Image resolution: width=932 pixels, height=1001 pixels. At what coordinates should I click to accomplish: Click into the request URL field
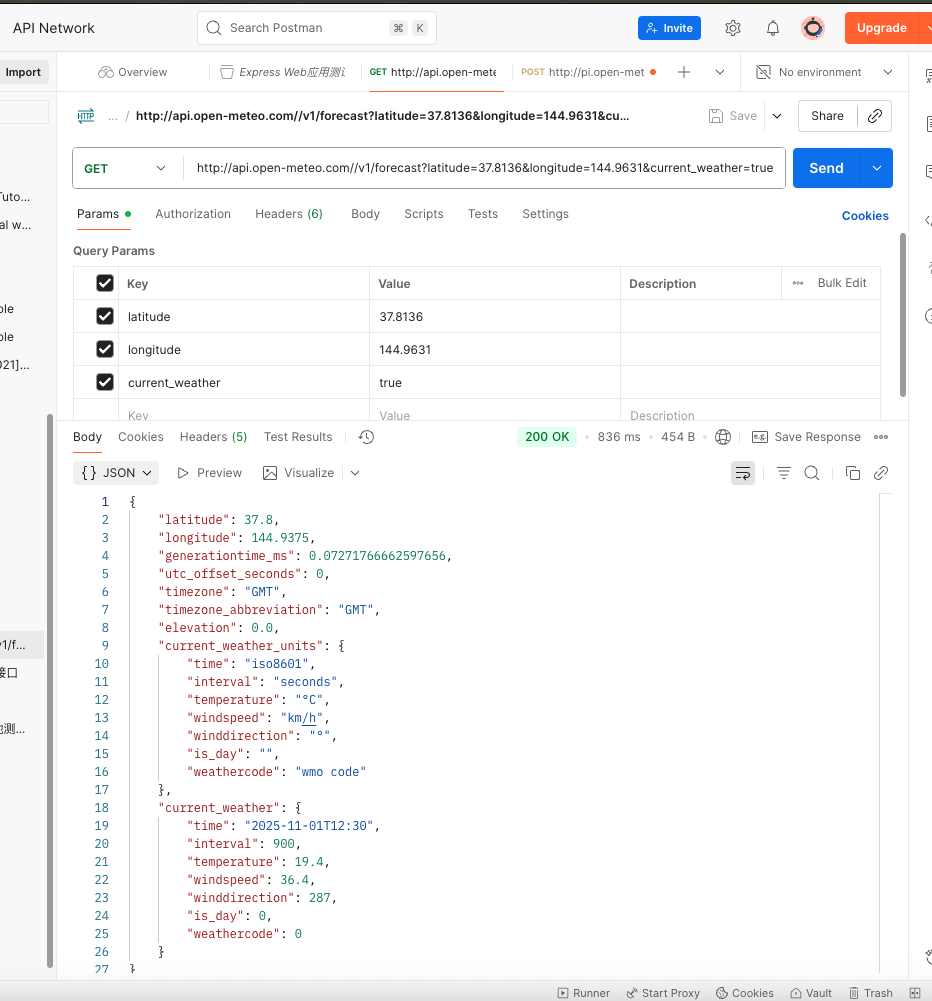485,168
